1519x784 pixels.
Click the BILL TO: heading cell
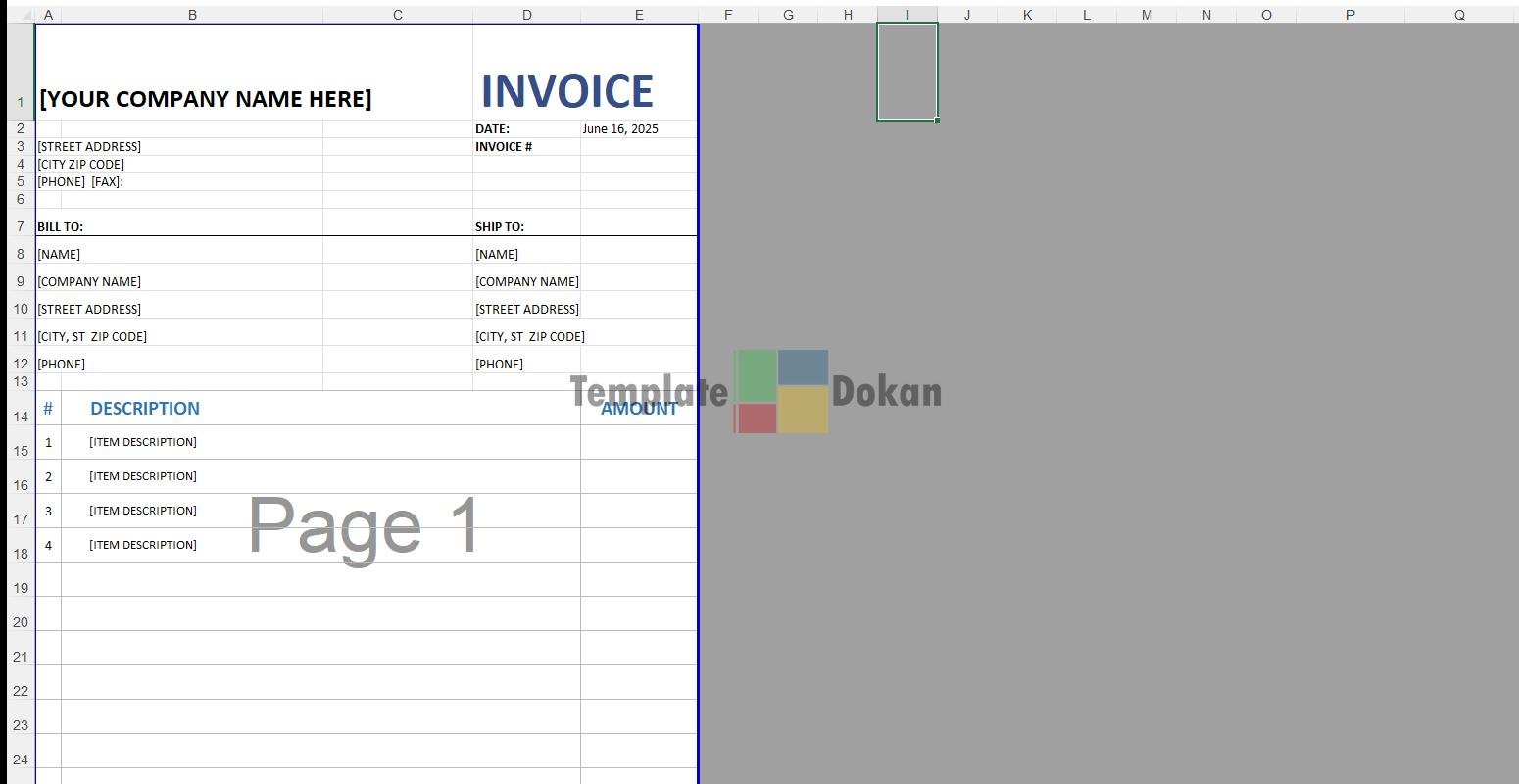(x=61, y=226)
